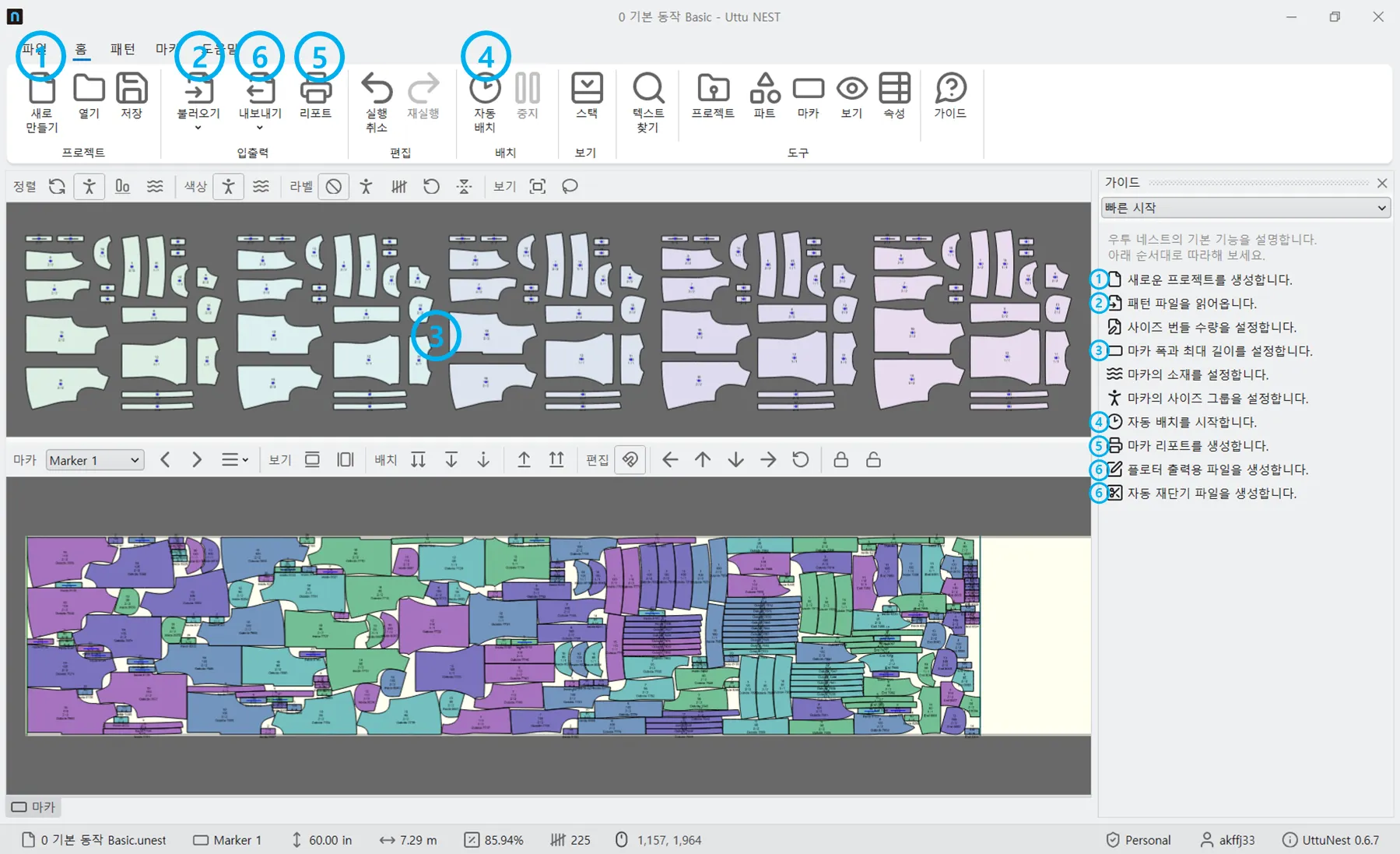Click guide step 새로운 프로젝트를 생성합니다
Viewport: 1400px width, 854px height.
[x=1209, y=279]
